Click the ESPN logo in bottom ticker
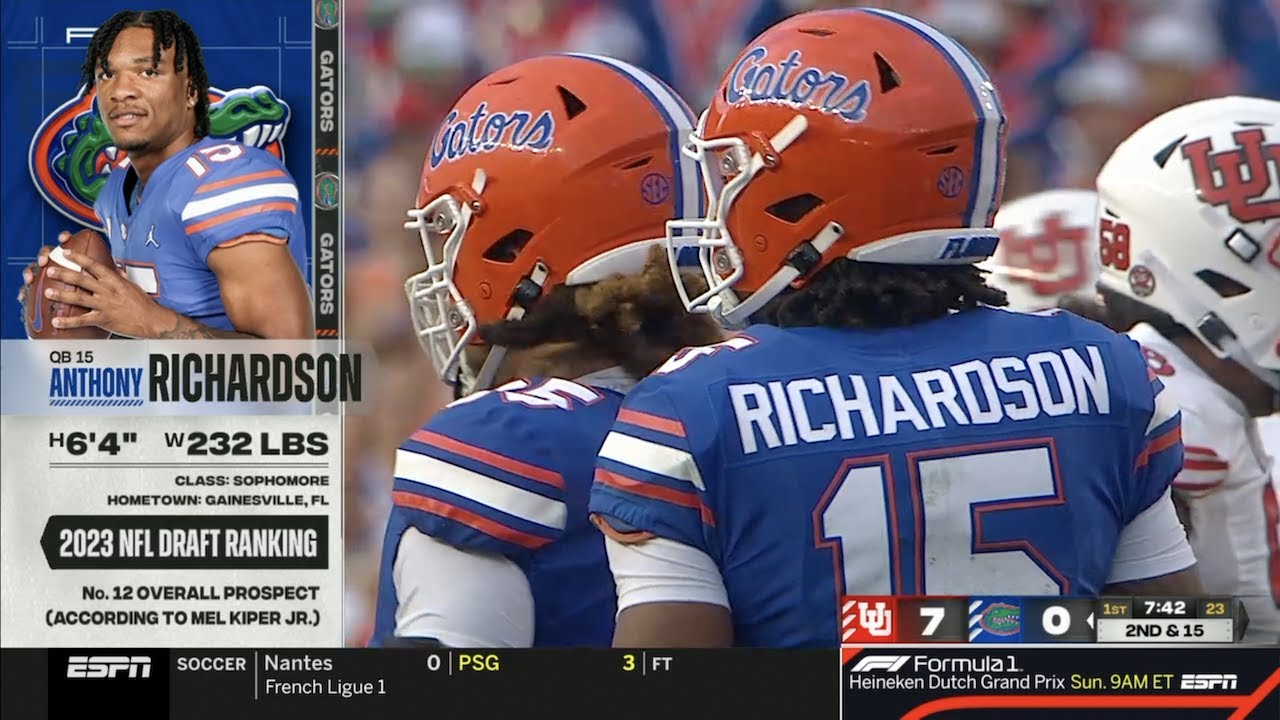The height and width of the screenshot is (720, 1280). pos(109,667)
